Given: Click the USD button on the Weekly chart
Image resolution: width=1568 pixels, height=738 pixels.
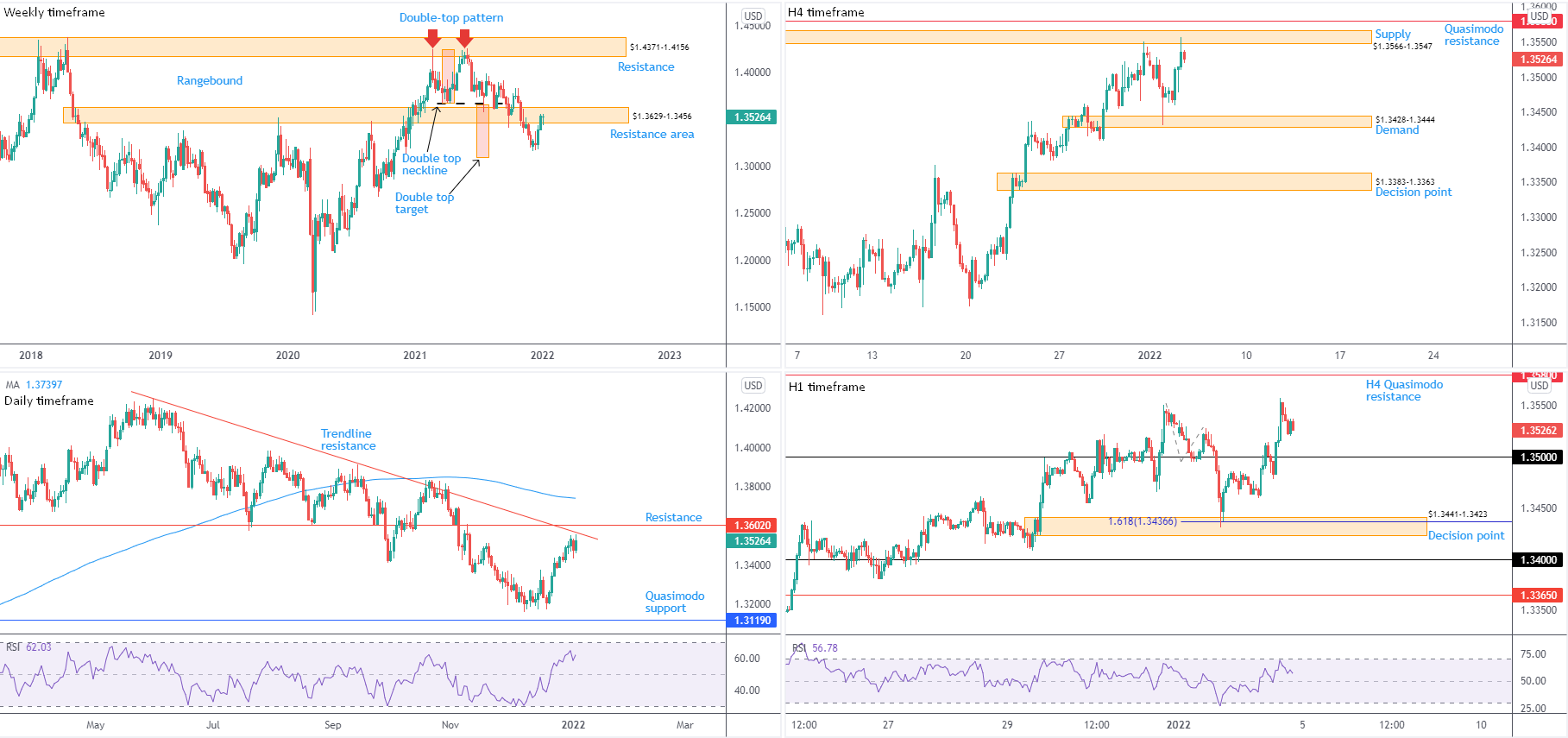Looking at the screenshot, I should [753, 16].
